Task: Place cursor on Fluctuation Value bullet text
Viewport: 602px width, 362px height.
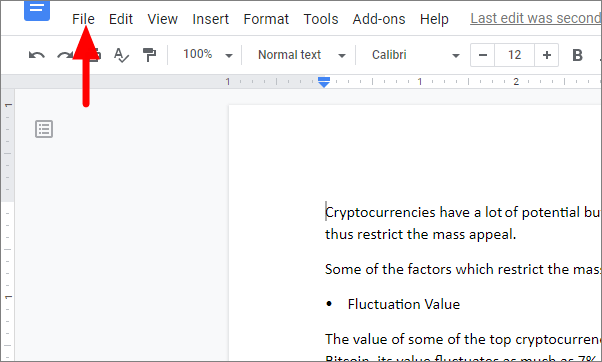Action: click(x=404, y=304)
